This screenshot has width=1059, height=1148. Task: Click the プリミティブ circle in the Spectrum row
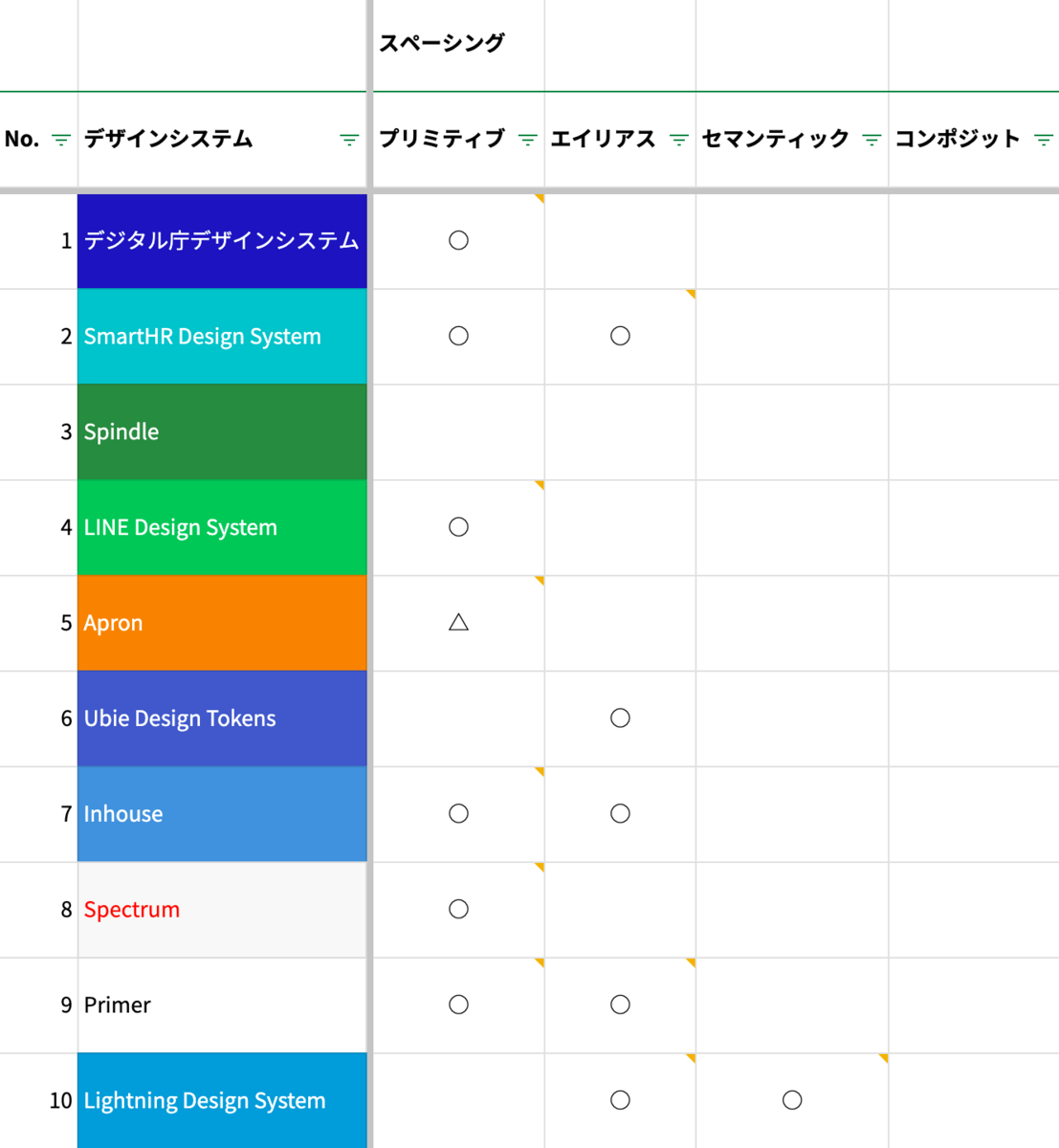458,910
